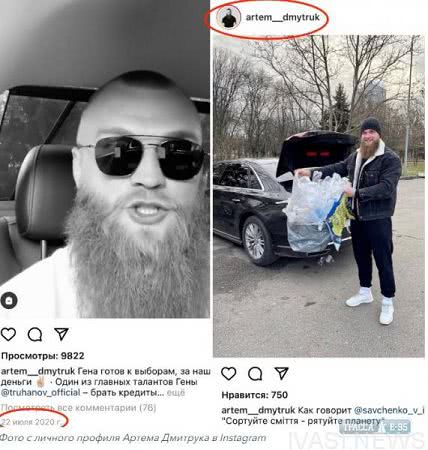428x450 pixels.
Task: Click artem__dmytruk name in left caption
Action: click(38, 371)
